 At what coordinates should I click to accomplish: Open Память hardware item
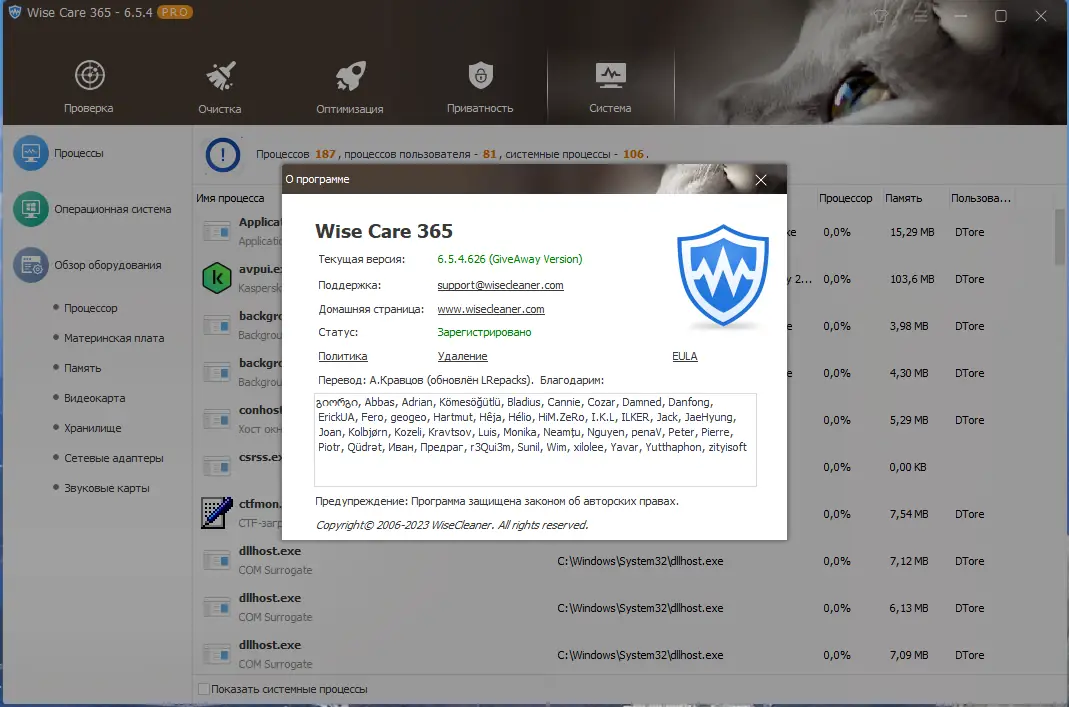pyautogui.click(x=82, y=368)
